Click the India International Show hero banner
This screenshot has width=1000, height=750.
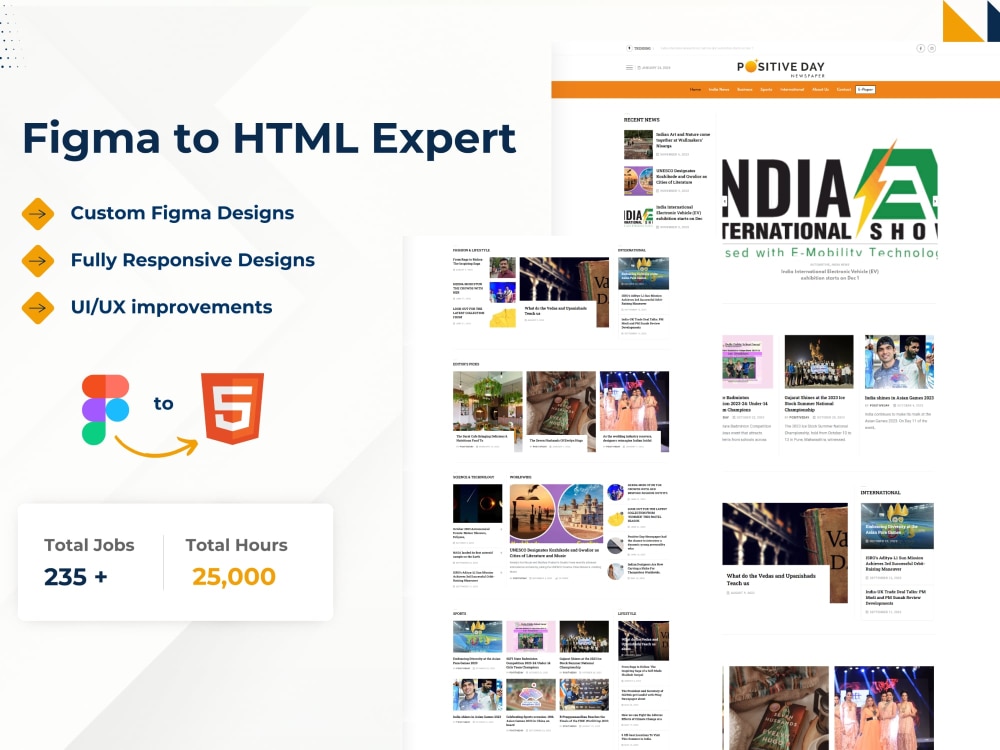click(x=830, y=199)
